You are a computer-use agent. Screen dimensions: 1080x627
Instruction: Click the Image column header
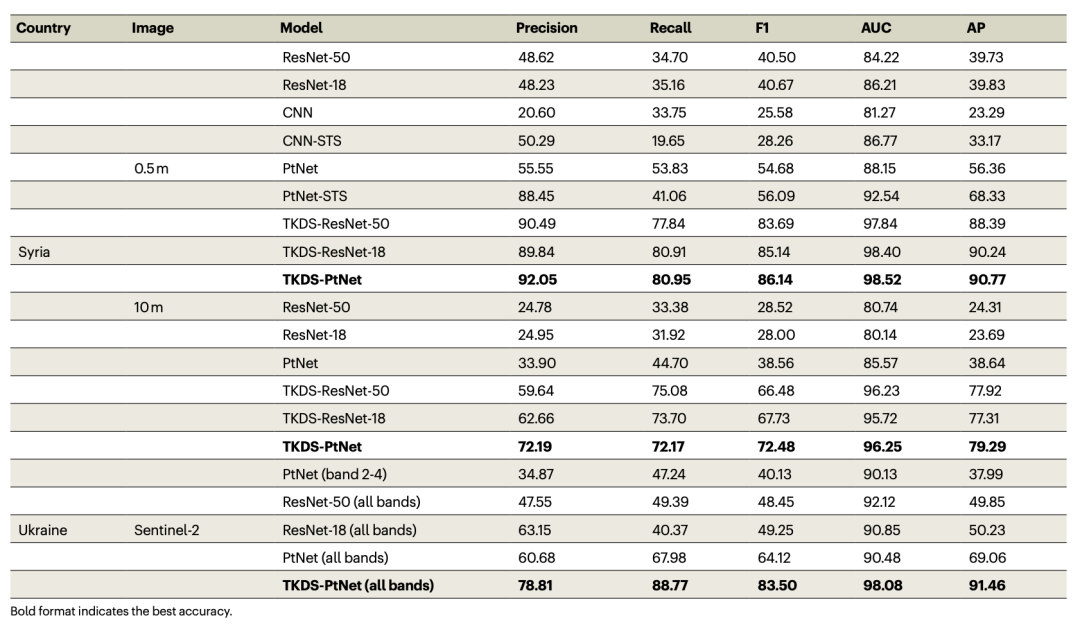(x=152, y=28)
